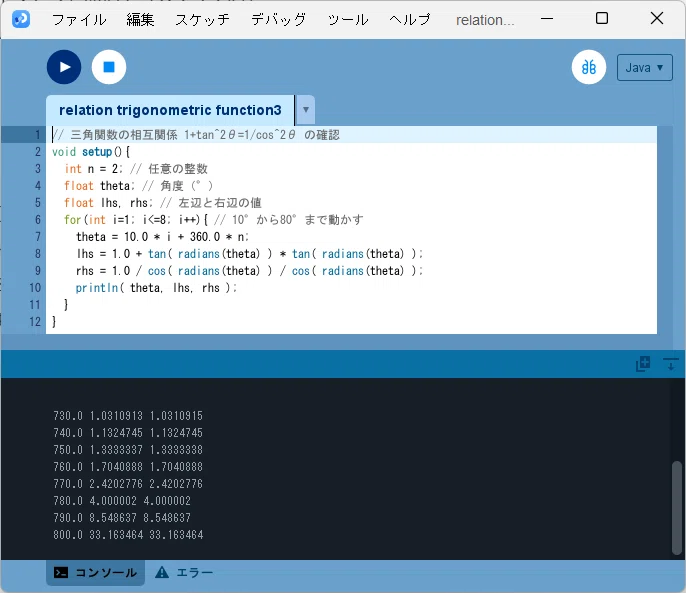Viewport: 686px width, 593px height.
Task: Click console row '750.0 1.3333337 1.3333338'
Action: [128, 450]
